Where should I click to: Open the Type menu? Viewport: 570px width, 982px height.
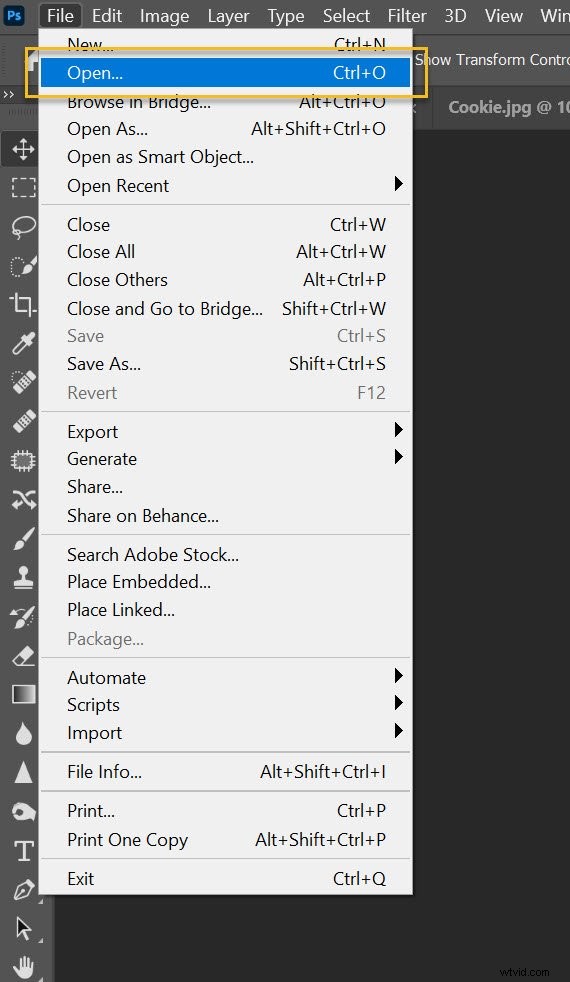pyautogui.click(x=286, y=16)
